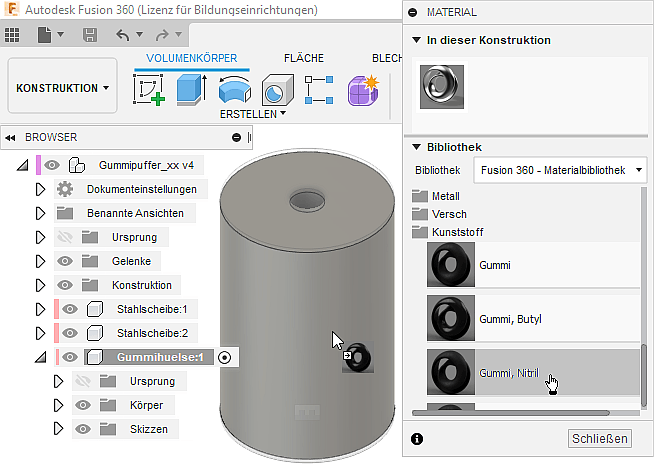
Task: Hide the Konstruktion folder
Action: 65,285
